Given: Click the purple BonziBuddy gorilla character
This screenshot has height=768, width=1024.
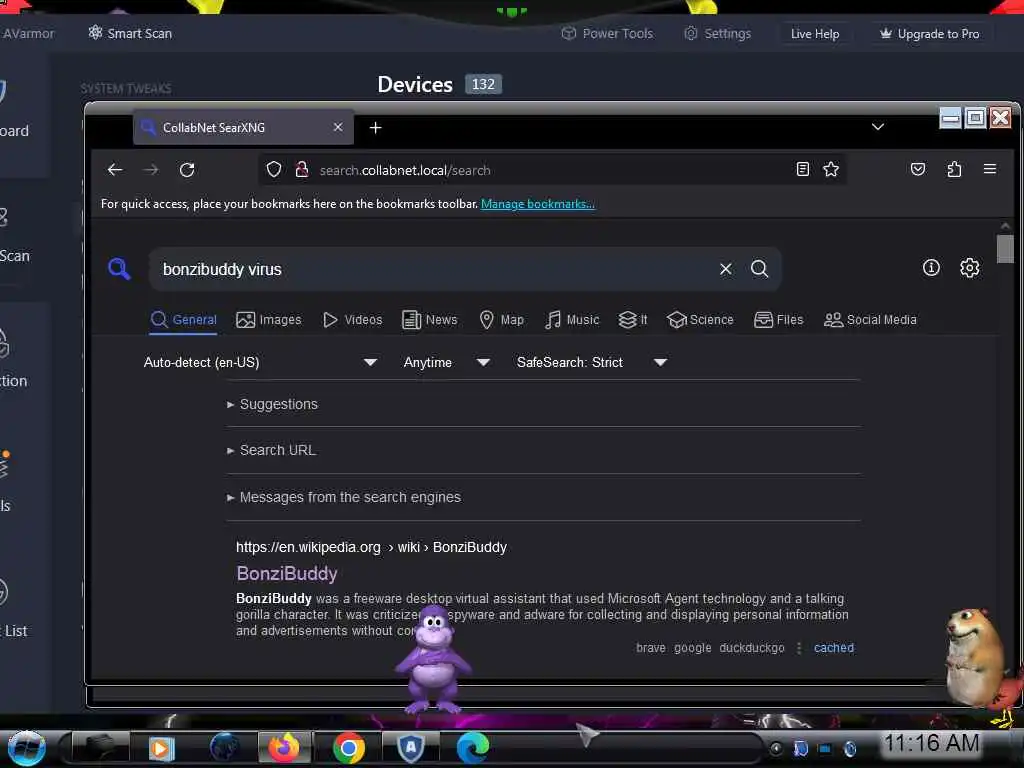Looking at the screenshot, I should (x=432, y=660).
